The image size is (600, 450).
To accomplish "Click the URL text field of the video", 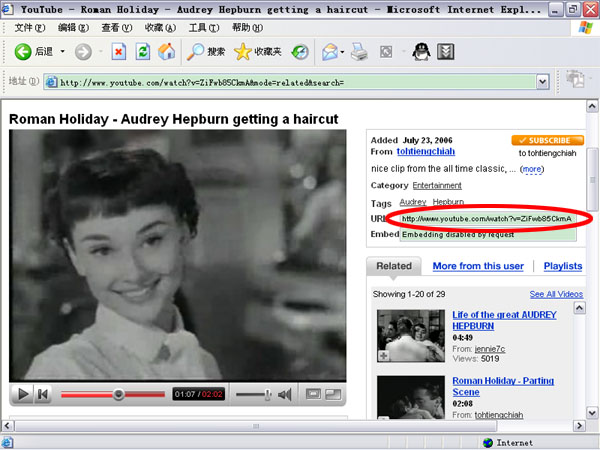I will click(488, 219).
